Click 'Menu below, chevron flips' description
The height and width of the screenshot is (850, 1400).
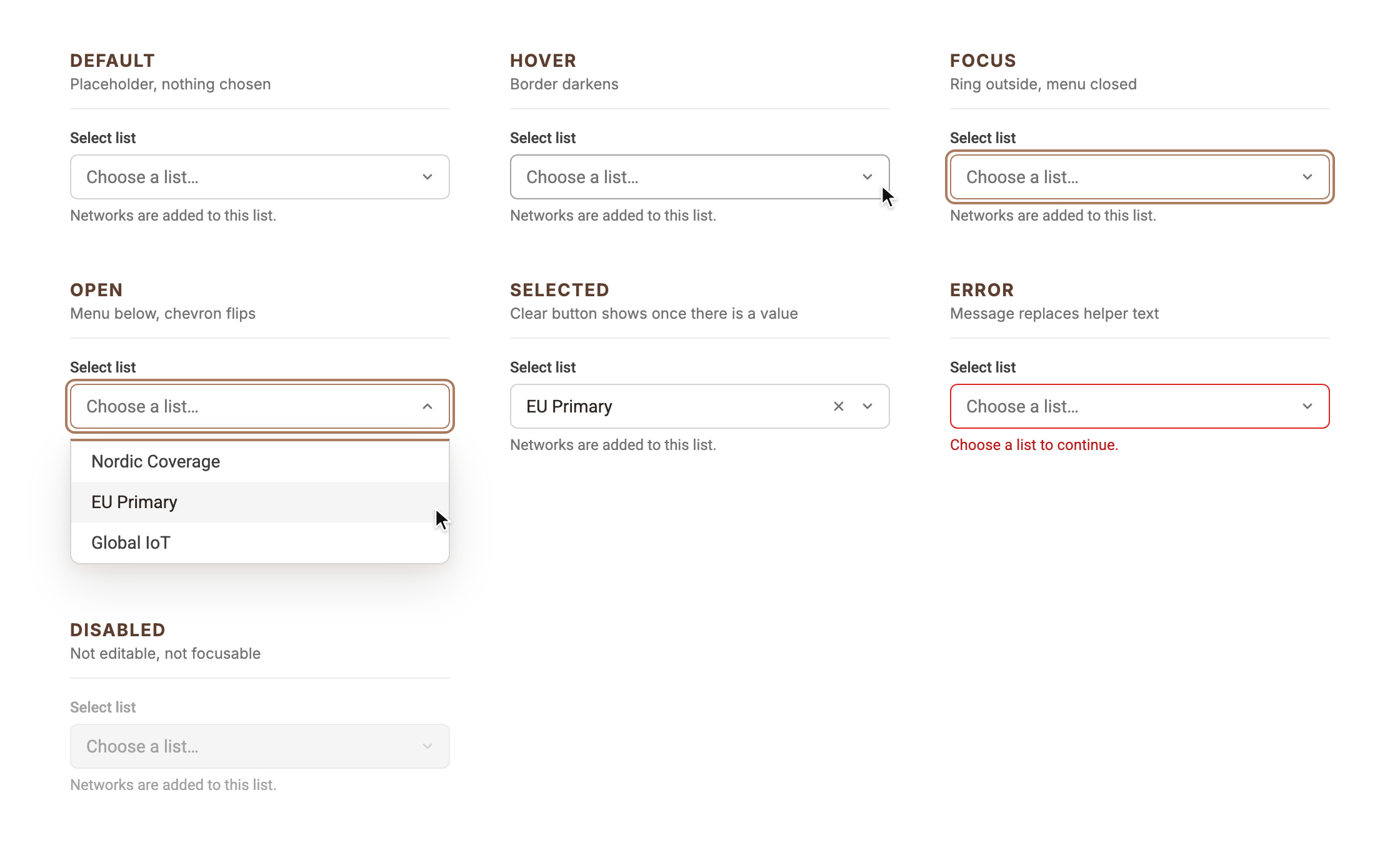point(162,314)
